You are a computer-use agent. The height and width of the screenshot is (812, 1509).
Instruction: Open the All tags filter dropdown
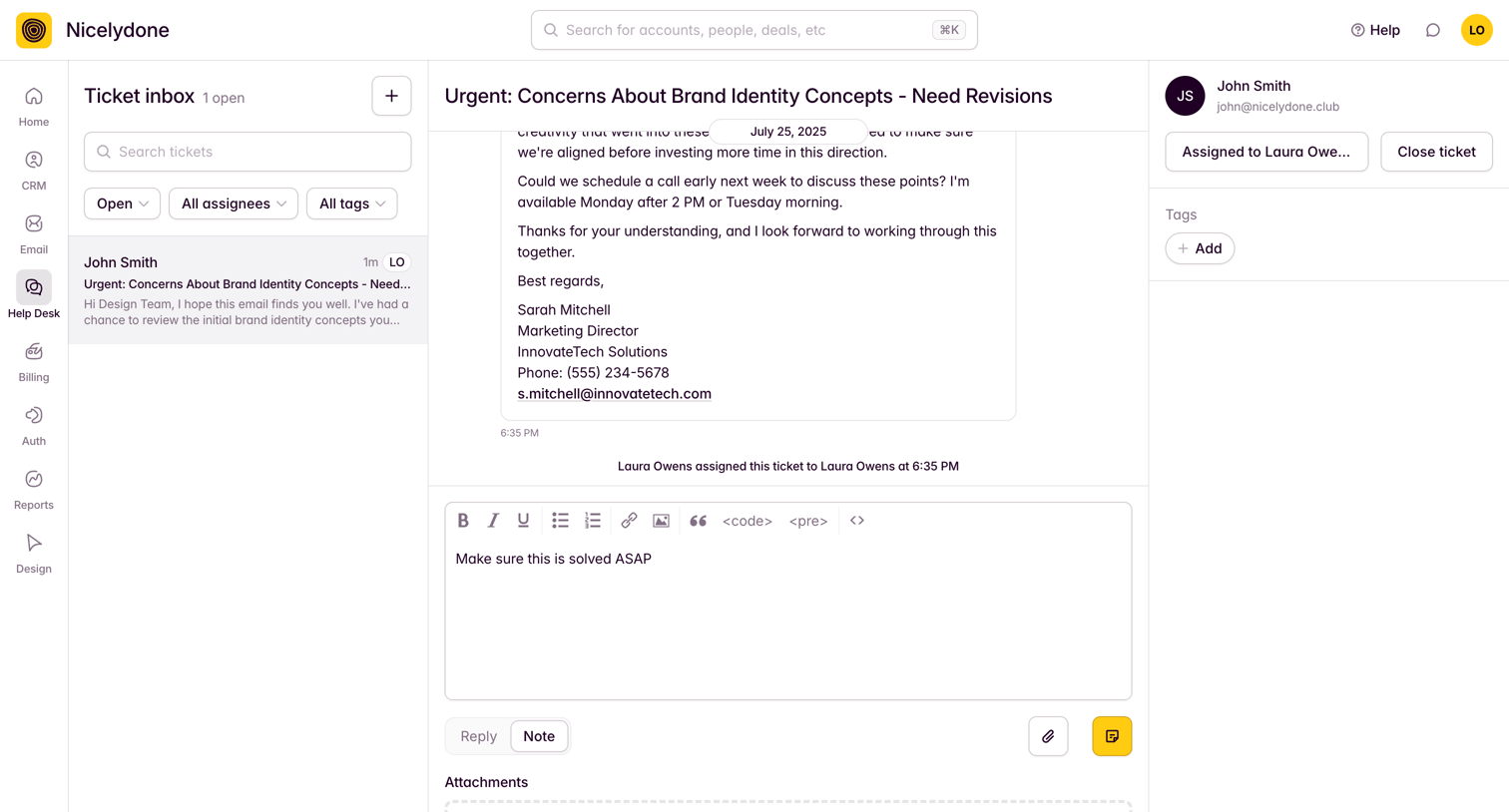351,203
